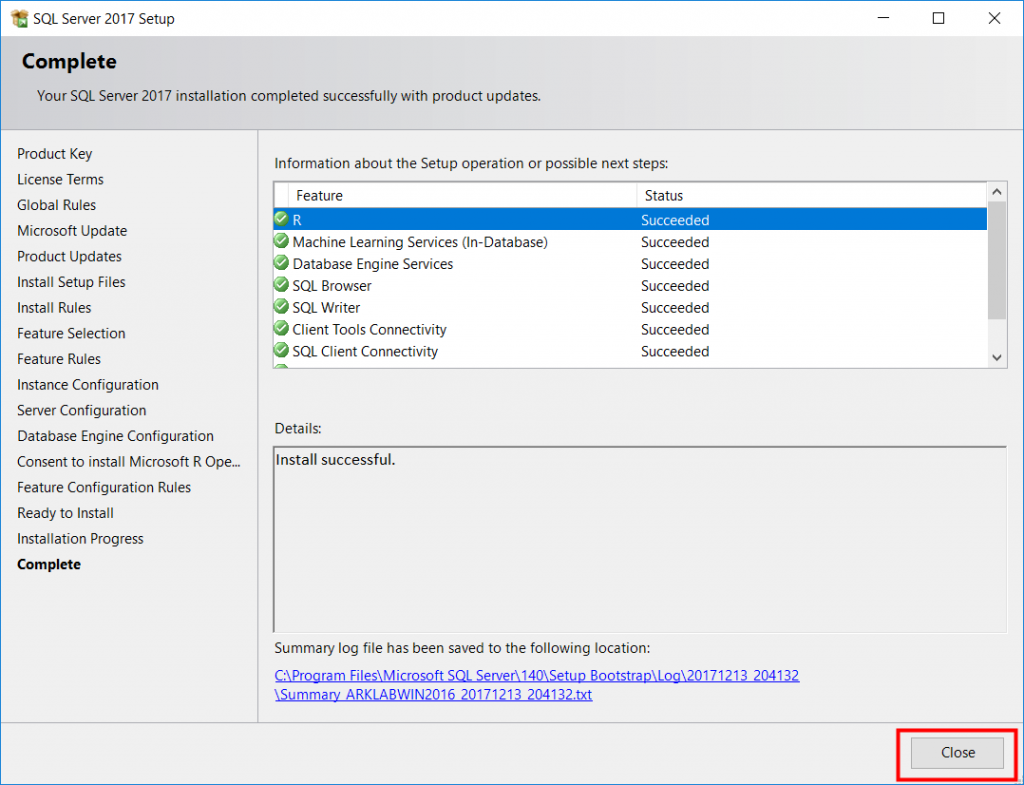Click Global Rules step in sidebar
Image resolution: width=1024 pixels, height=785 pixels.
(56, 204)
